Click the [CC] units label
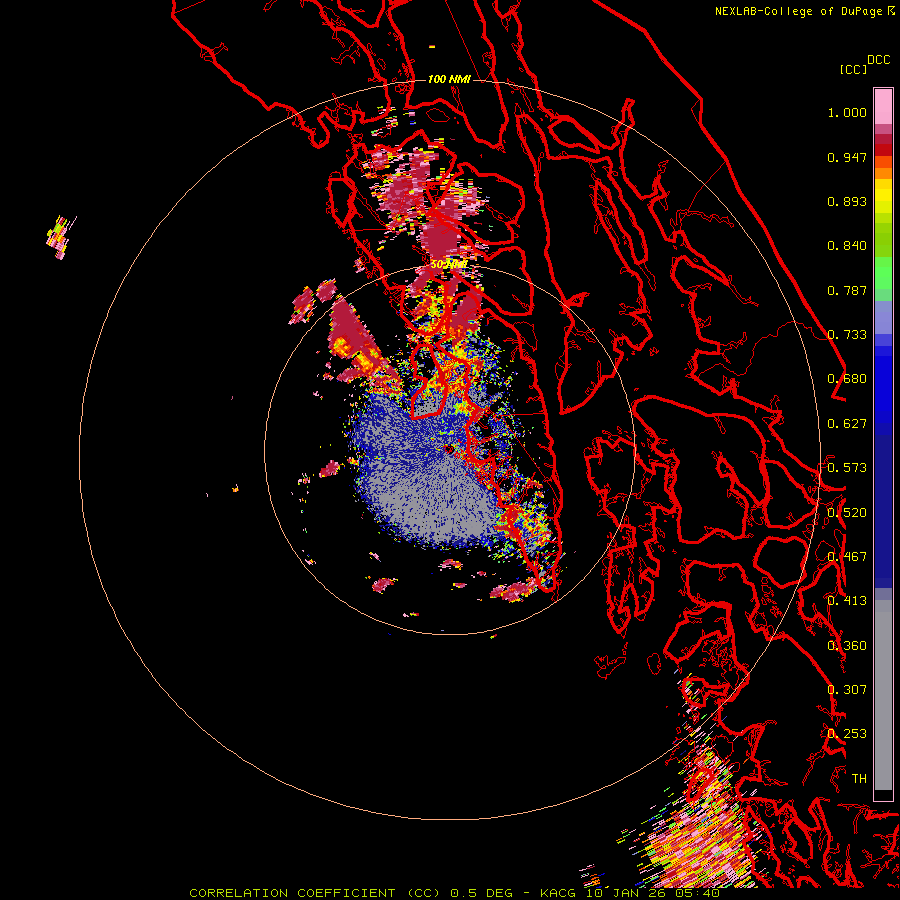The image size is (900, 900). [853, 69]
